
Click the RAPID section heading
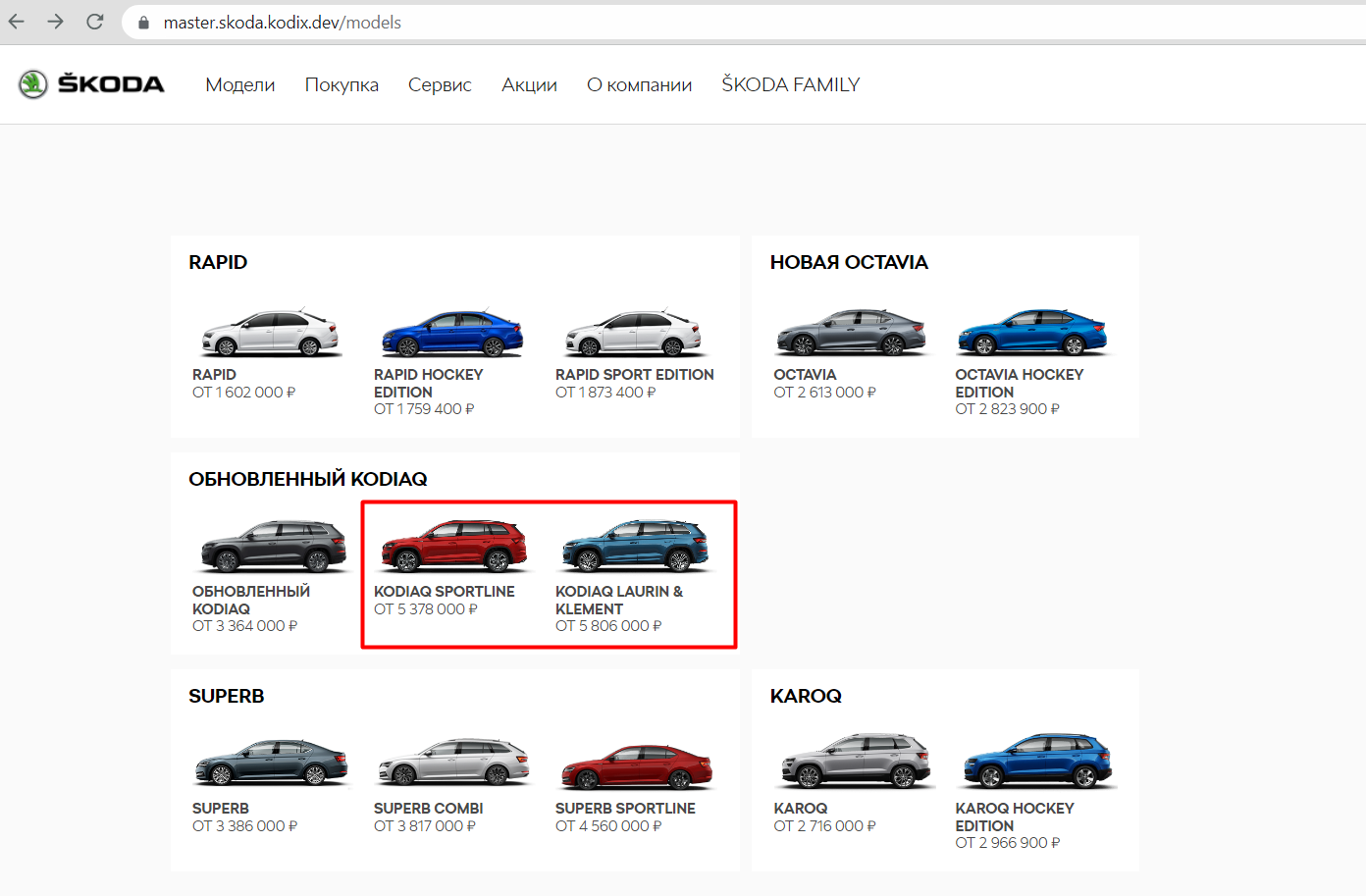click(x=218, y=262)
